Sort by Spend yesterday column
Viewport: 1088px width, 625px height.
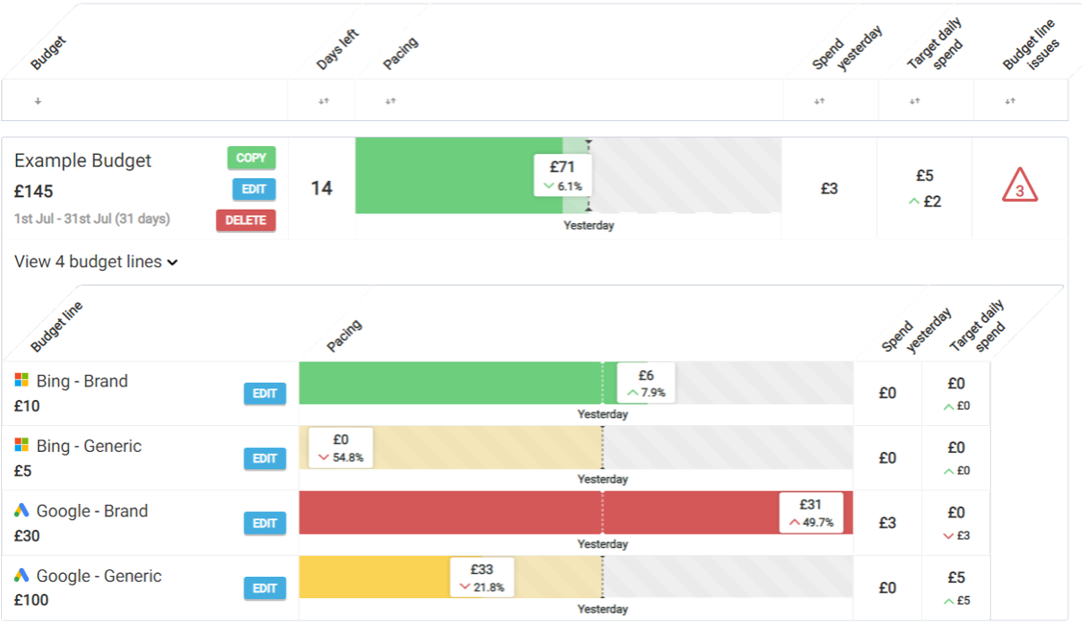[x=819, y=101]
